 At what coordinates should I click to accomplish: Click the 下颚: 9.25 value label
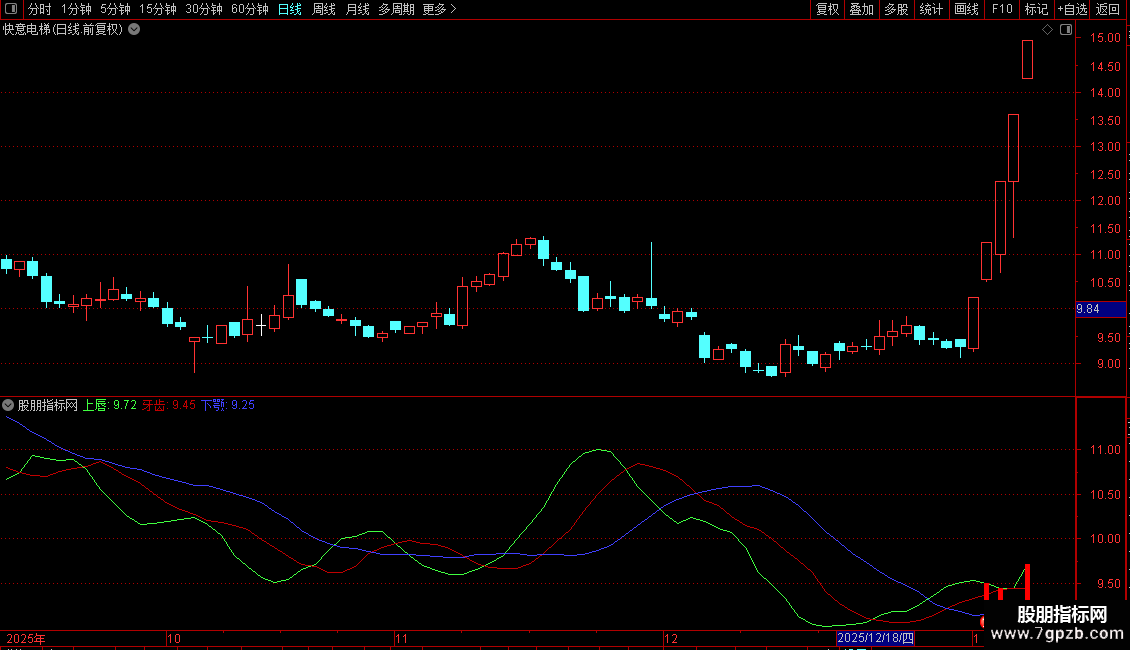coord(228,406)
